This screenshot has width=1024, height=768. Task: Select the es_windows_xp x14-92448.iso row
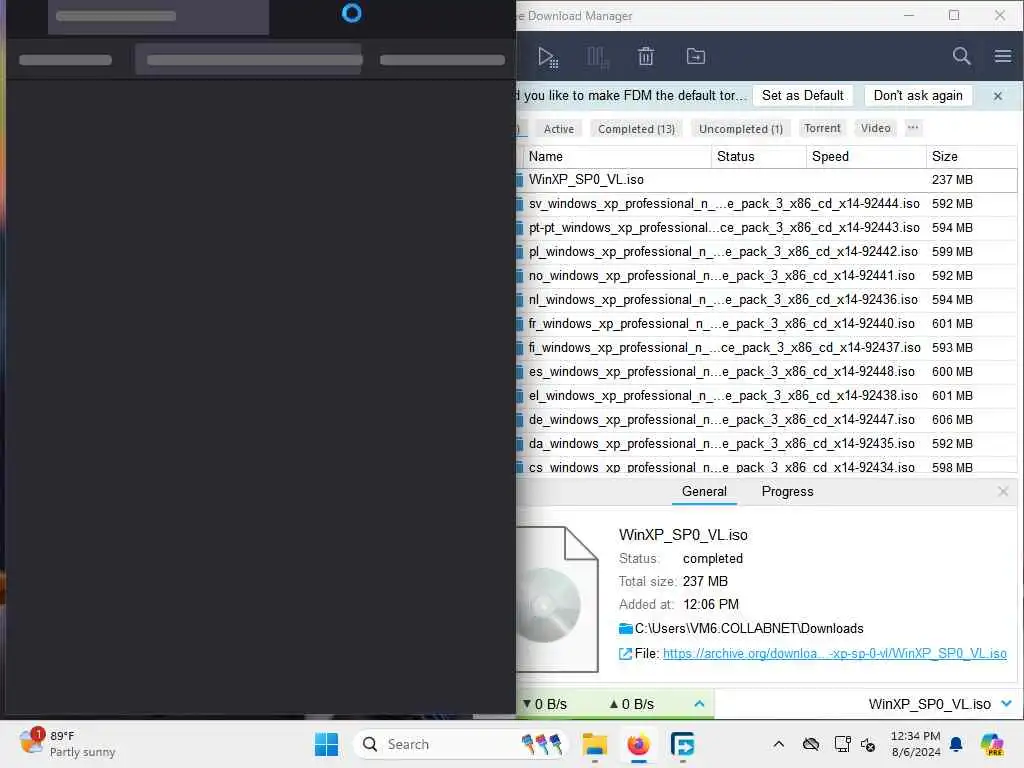[x=766, y=372]
